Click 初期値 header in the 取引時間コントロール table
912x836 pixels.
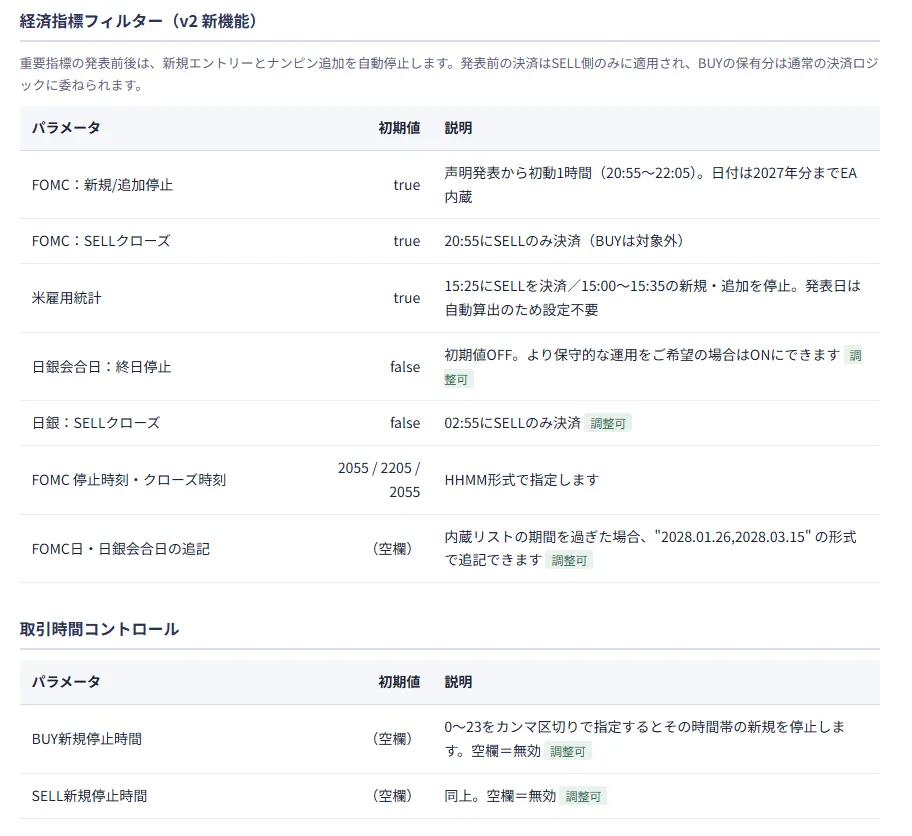tap(400, 682)
